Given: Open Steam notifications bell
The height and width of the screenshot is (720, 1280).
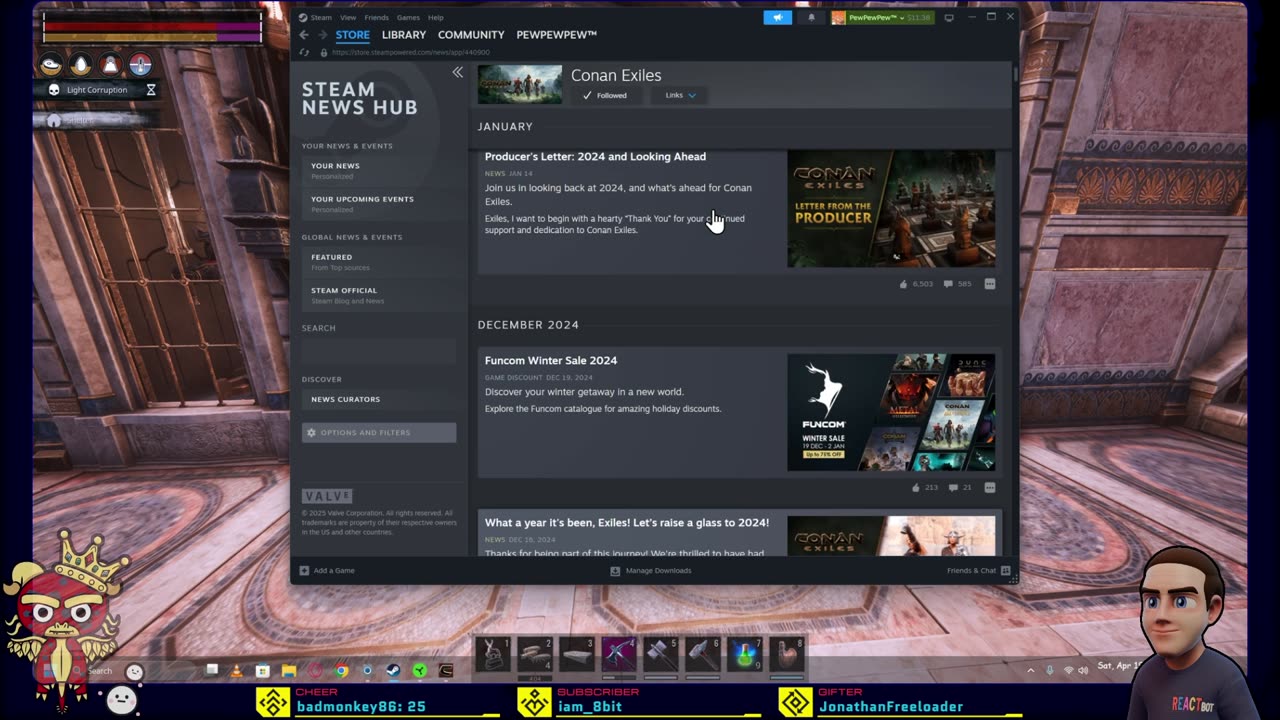Looking at the screenshot, I should 811,17.
